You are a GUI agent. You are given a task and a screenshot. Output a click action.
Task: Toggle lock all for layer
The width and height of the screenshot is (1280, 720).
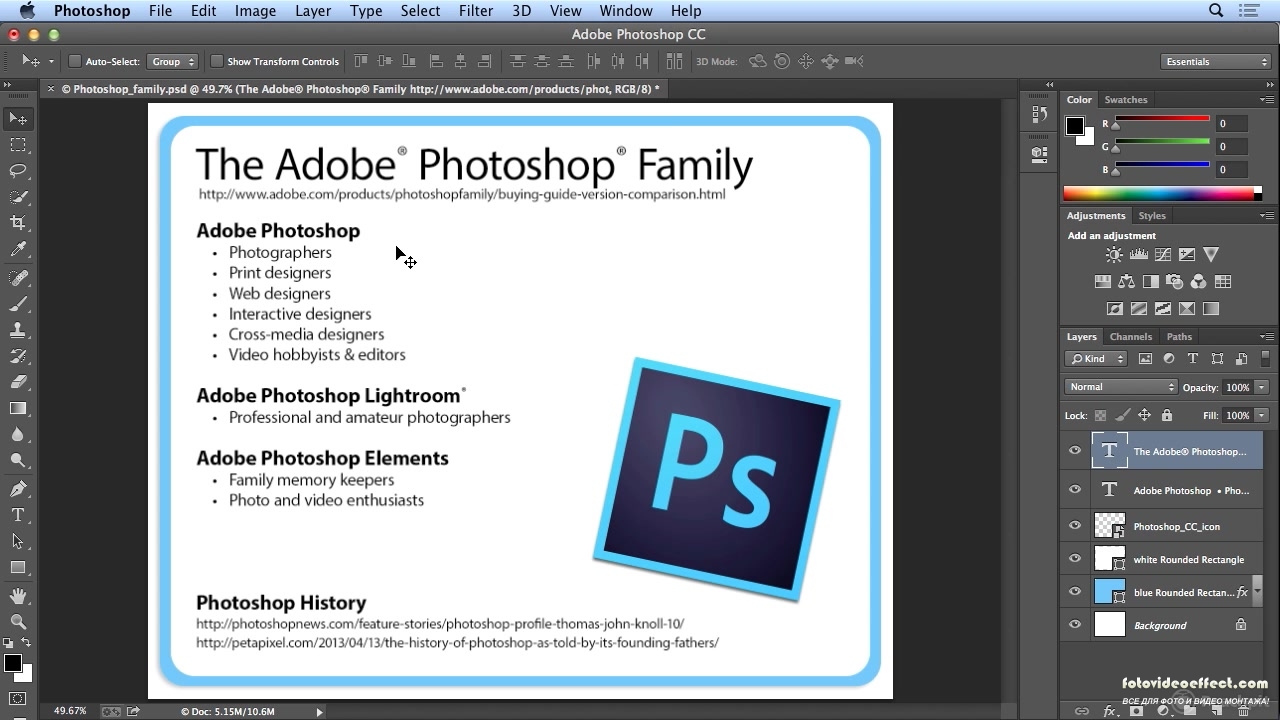1167,415
